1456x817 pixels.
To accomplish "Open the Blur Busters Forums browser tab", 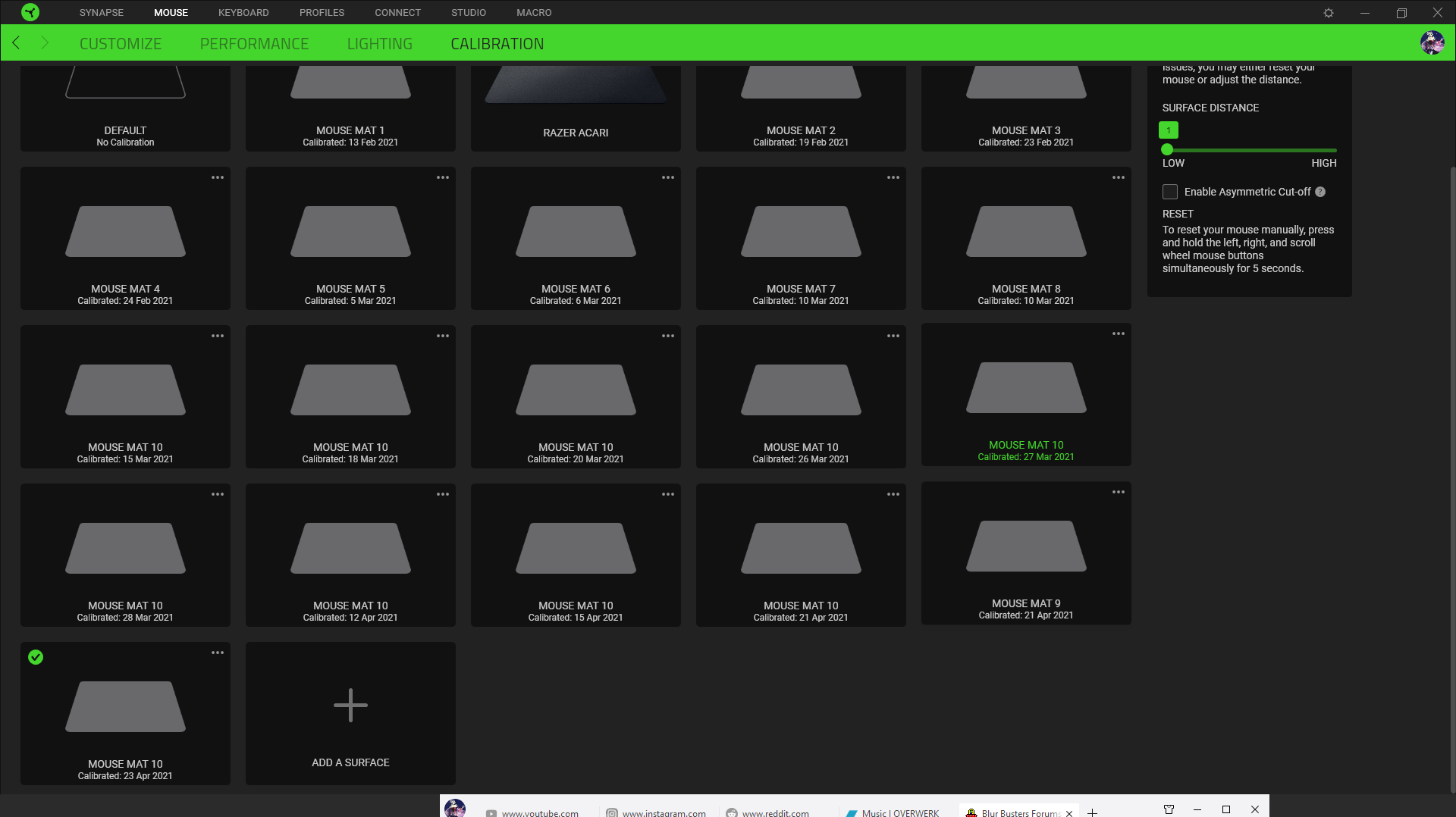I will click(1015, 812).
